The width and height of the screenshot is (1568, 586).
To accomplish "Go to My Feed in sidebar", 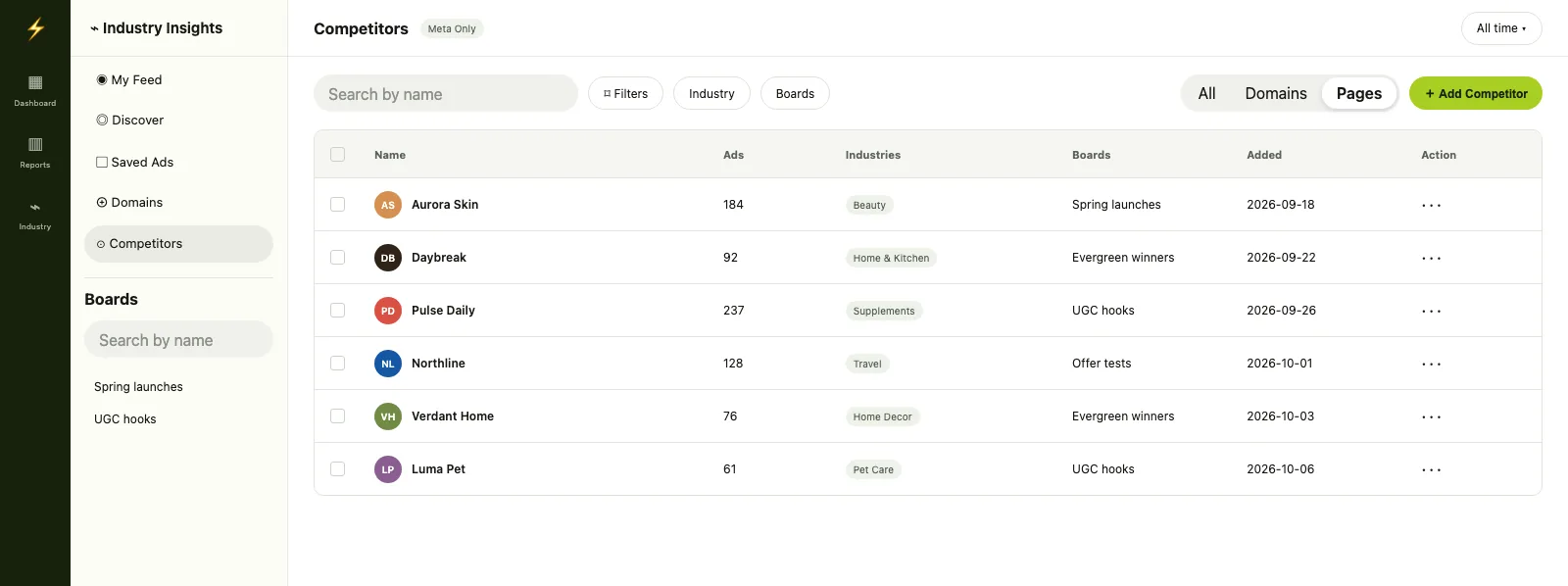I will coord(178,80).
